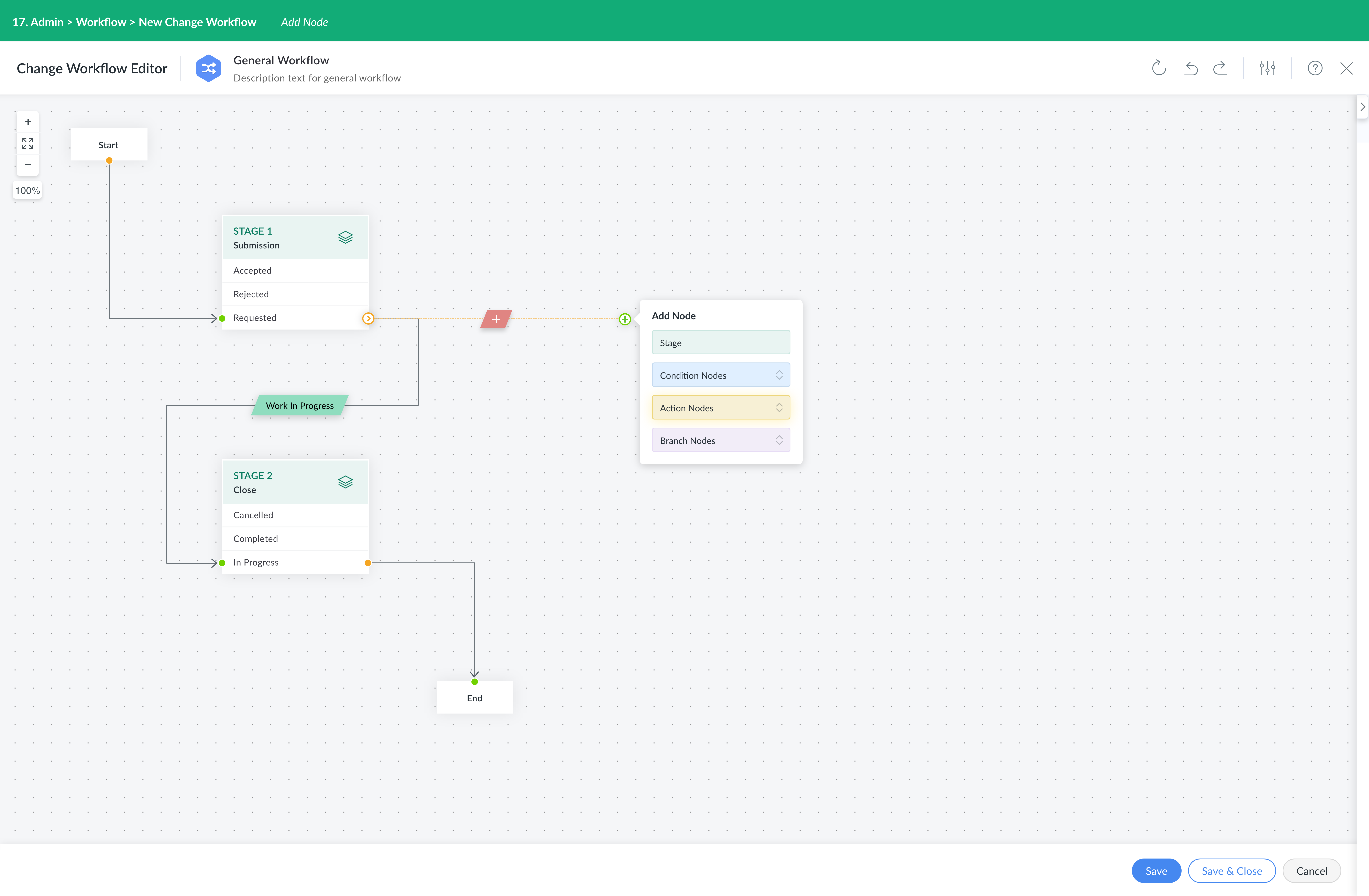Expand the Action Nodes dropdown

coord(721,408)
